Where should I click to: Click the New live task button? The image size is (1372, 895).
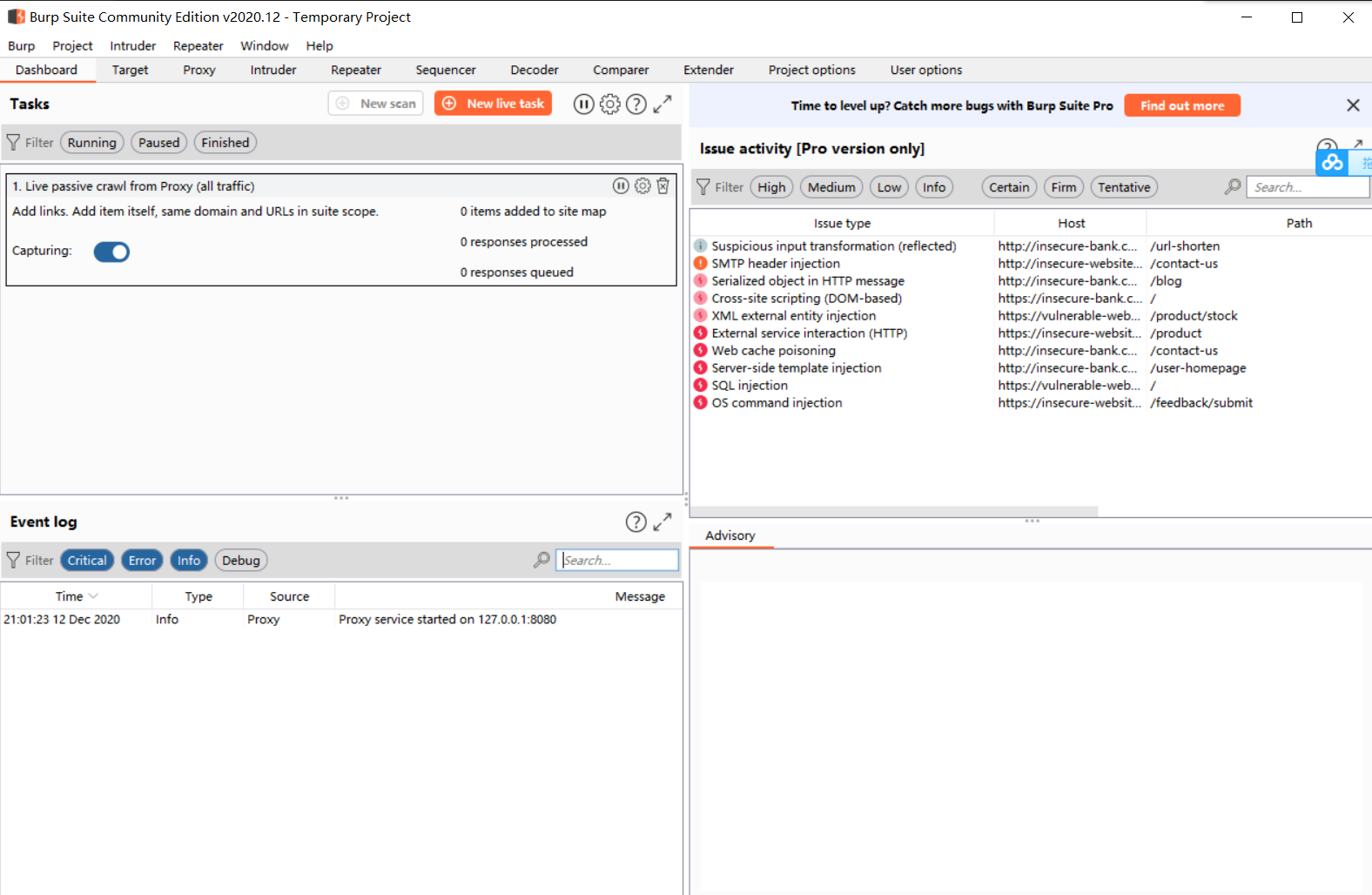[x=493, y=104]
